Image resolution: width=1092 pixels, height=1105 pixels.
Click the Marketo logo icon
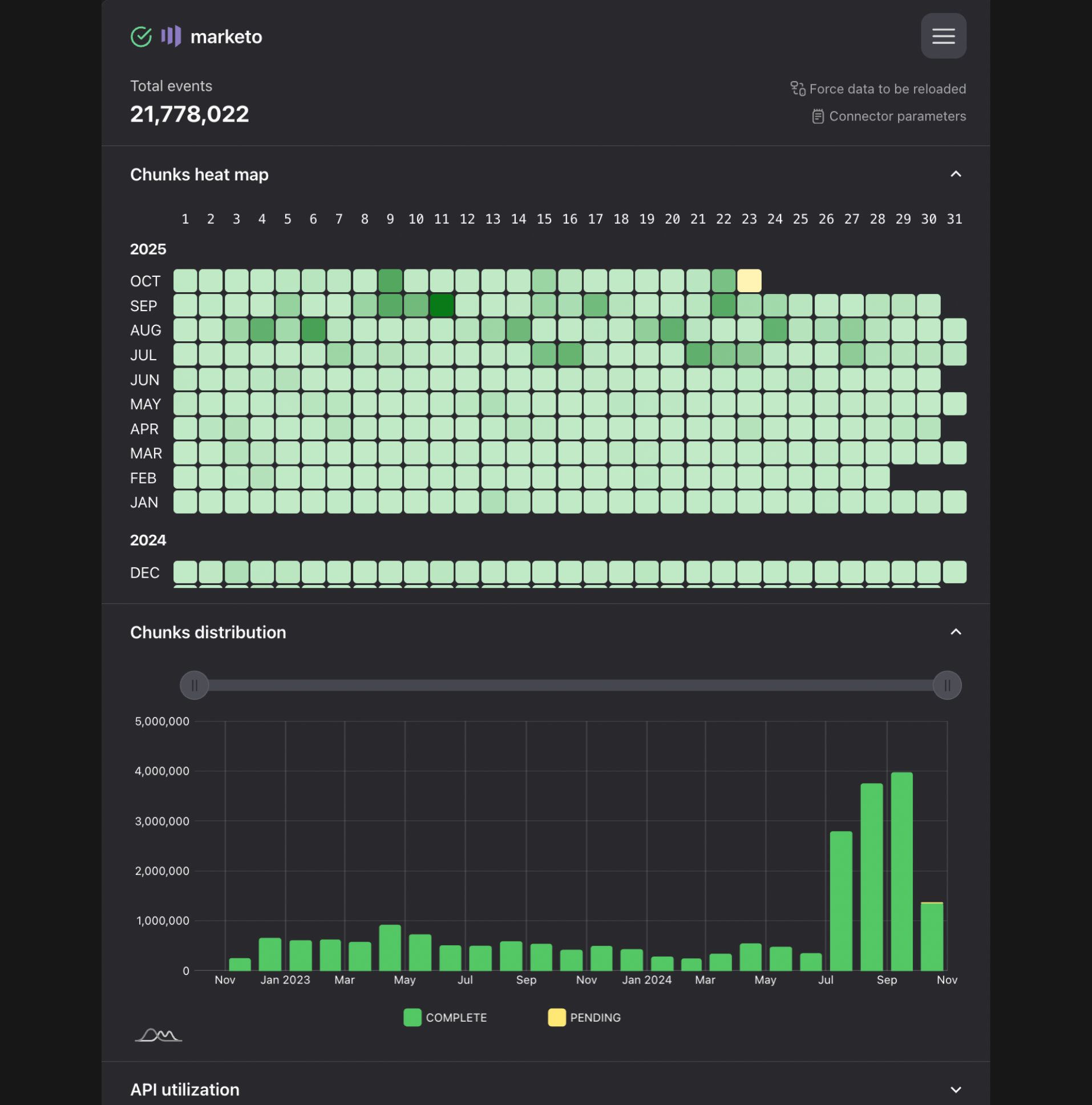coord(171,37)
